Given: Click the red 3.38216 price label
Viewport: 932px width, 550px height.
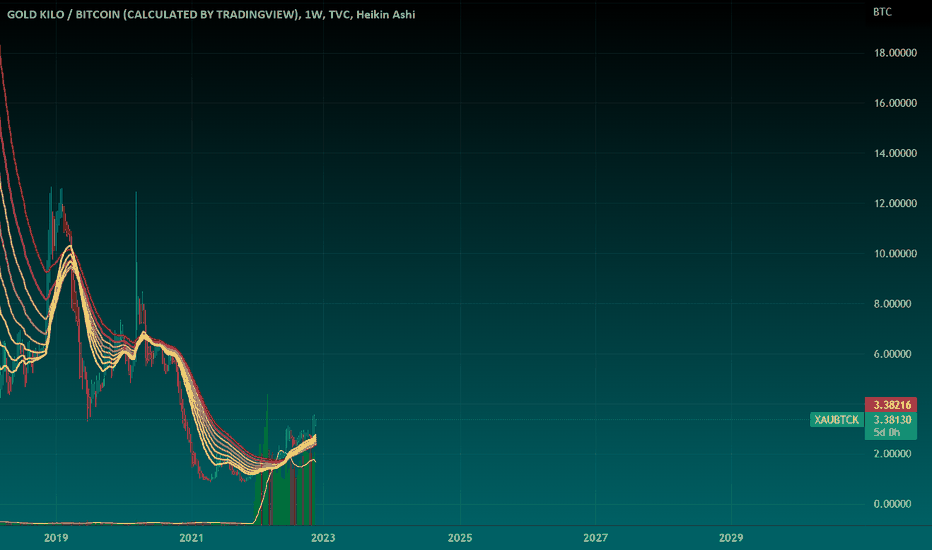Looking at the screenshot, I should click(891, 405).
